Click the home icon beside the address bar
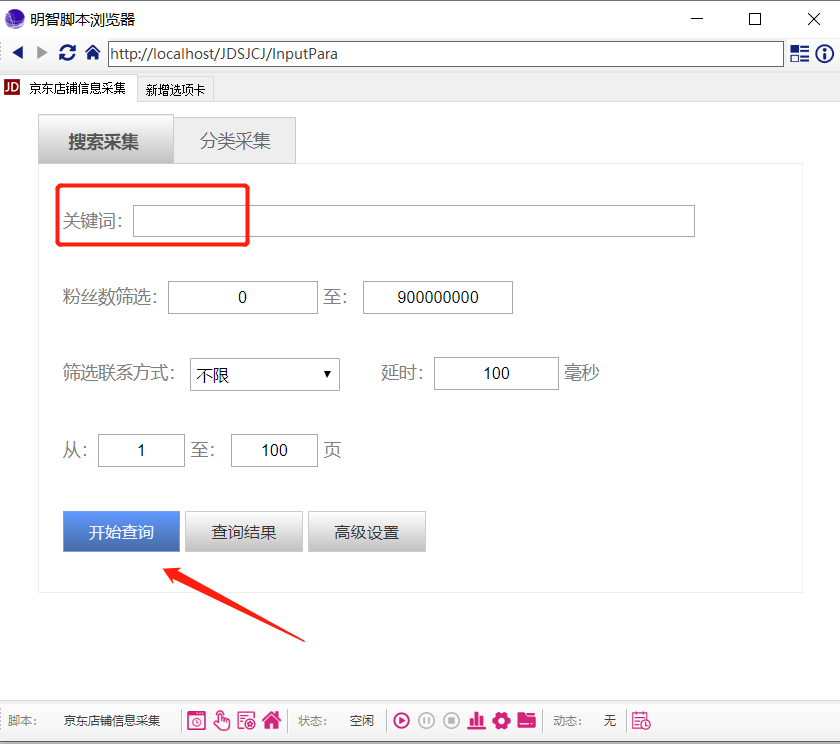 [93, 52]
